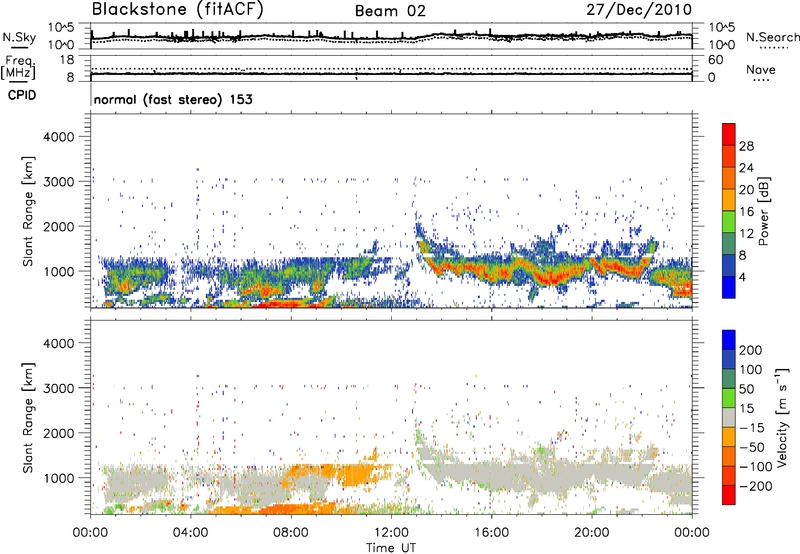Click the 'N.Sky' legend label
Screen dimensions: 800x554
pos(19,37)
